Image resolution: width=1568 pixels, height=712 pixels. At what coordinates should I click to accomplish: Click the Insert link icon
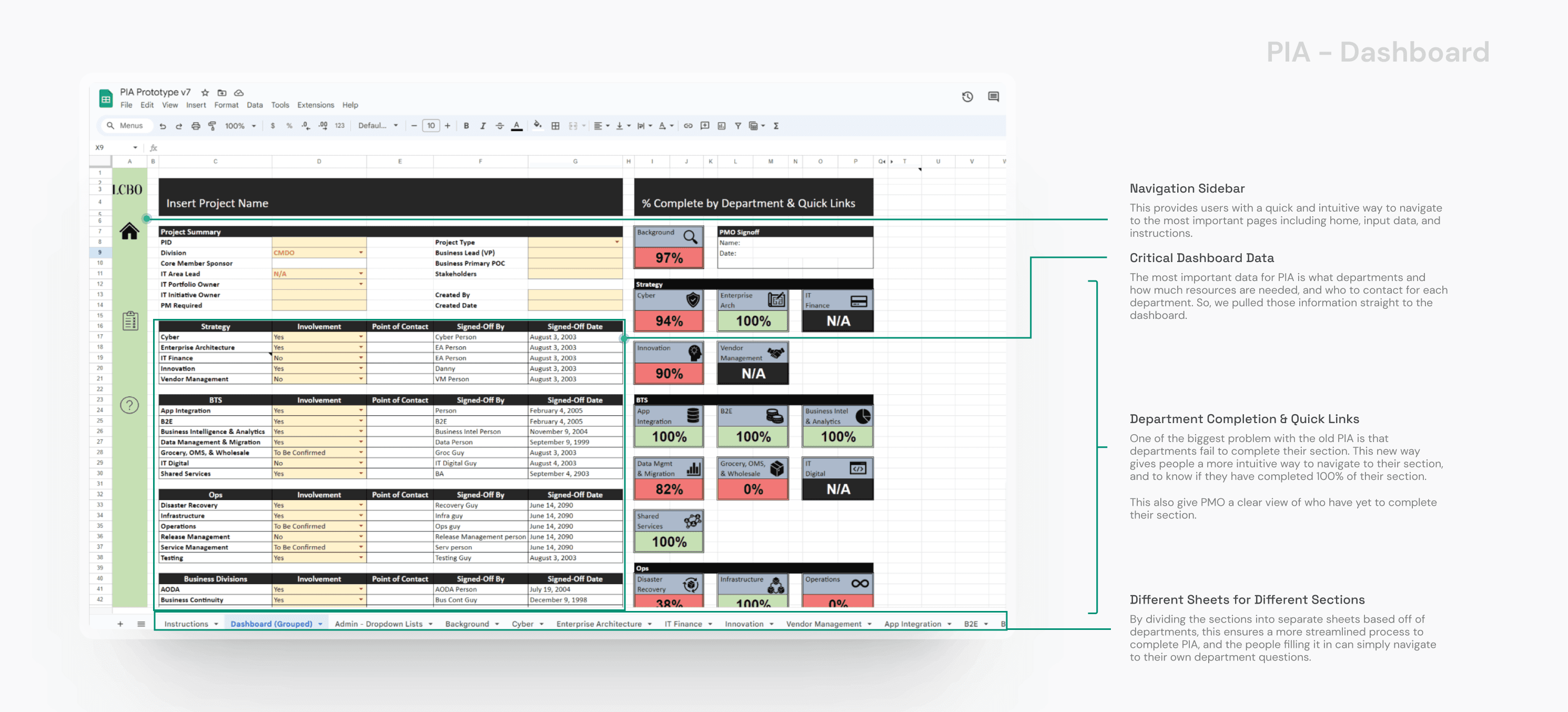pyautogui.click(x=688, y=126)
